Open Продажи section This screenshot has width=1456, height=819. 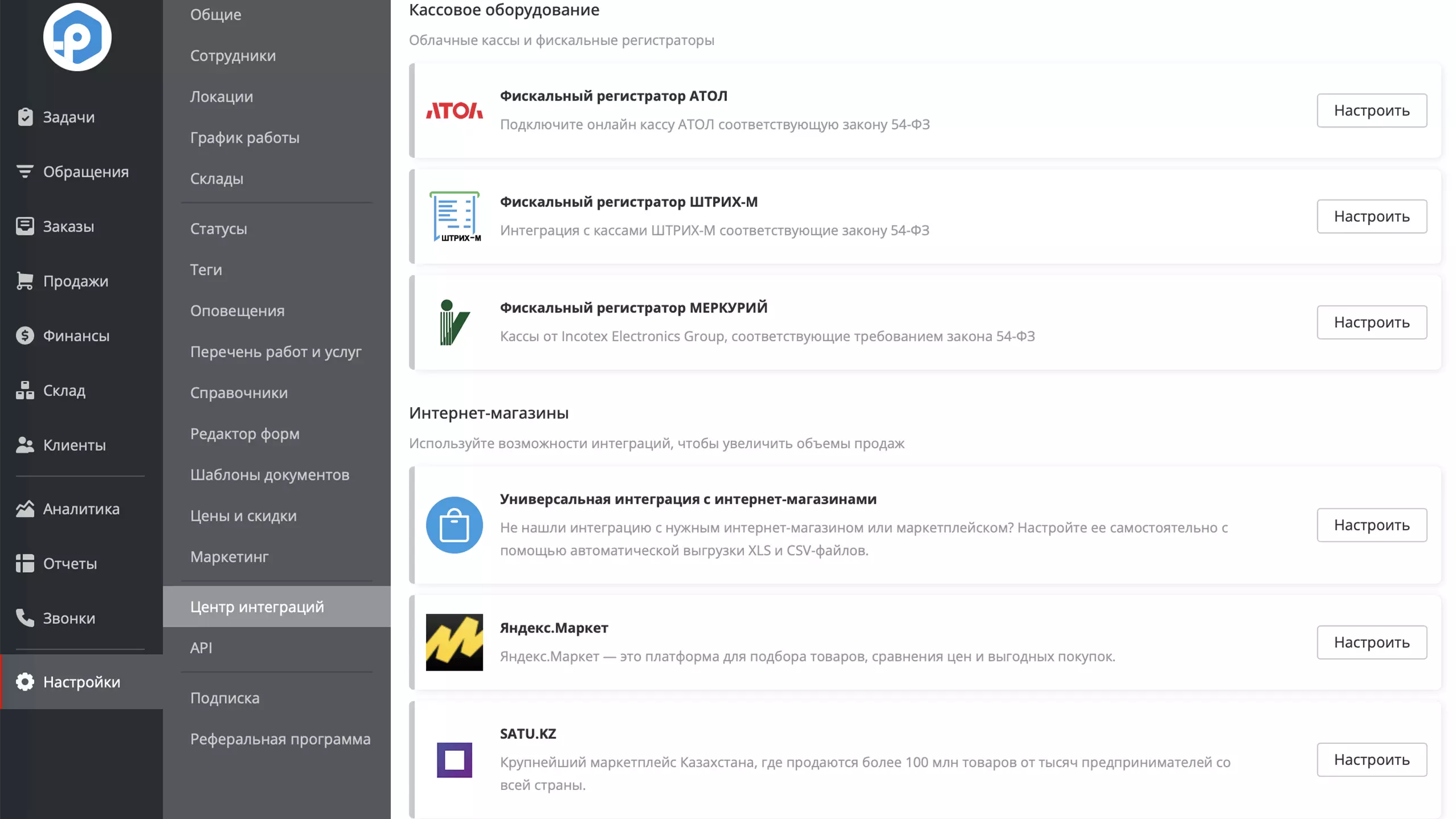81,280
